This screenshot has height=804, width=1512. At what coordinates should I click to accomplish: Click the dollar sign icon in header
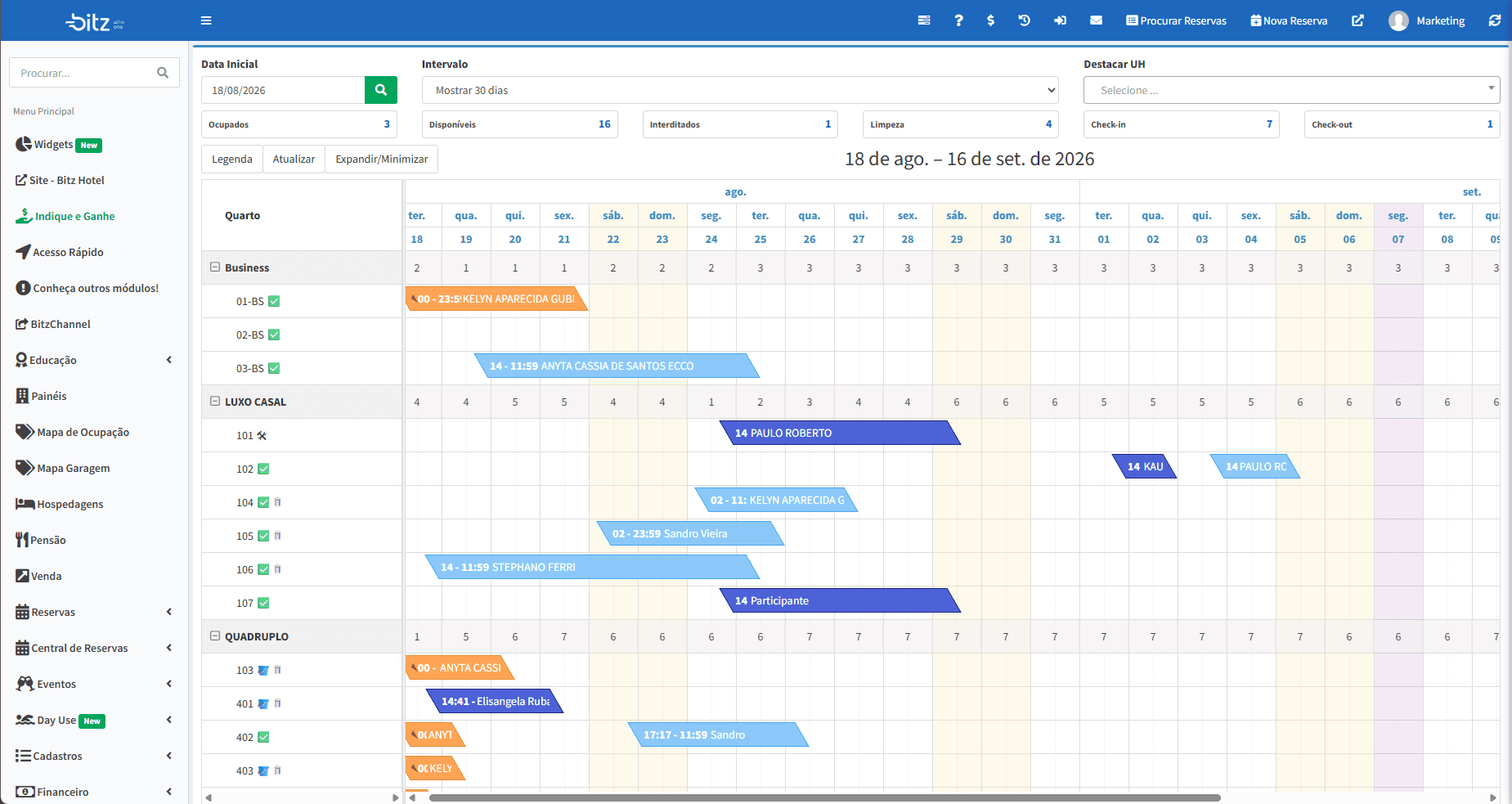tap(990, 20)
